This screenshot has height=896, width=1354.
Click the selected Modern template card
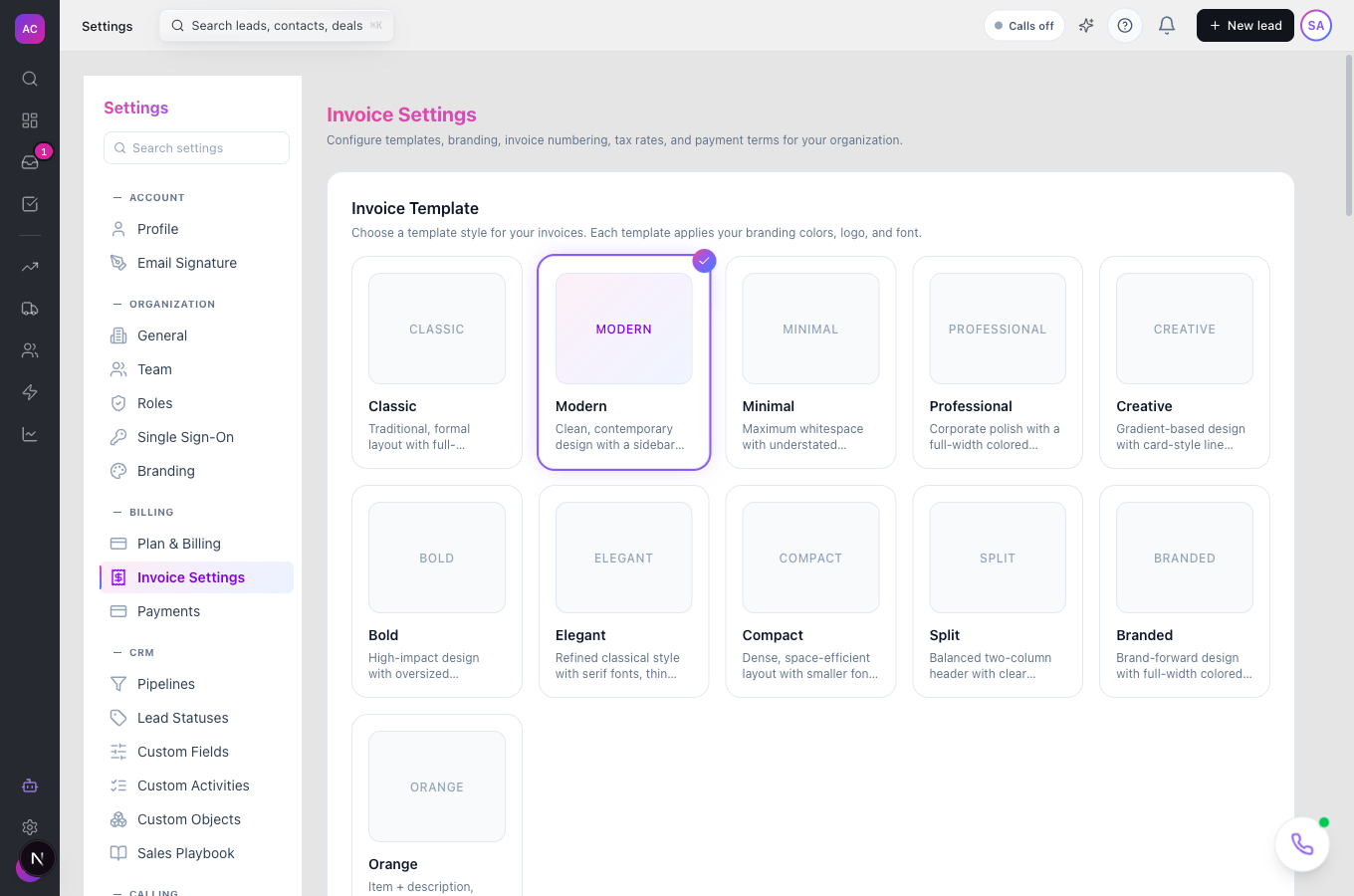coord(624,362)
